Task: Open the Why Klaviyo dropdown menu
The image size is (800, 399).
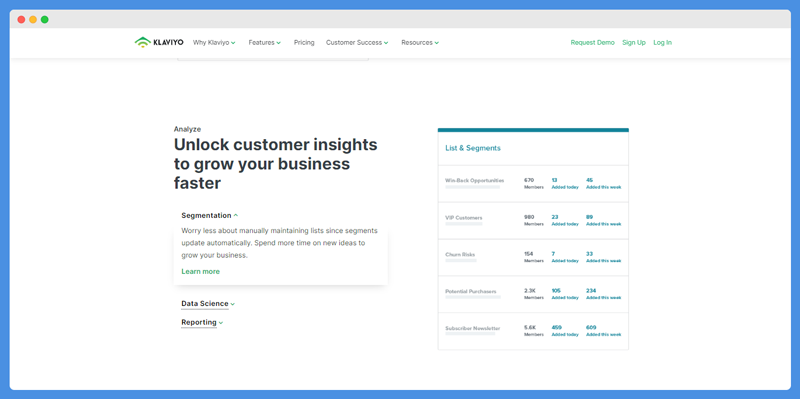Action: tap(214, 43)
